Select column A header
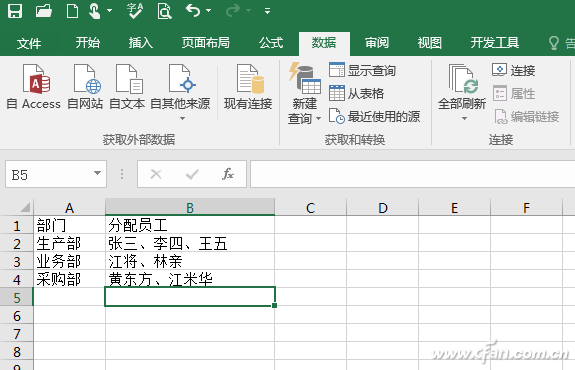This screenshot has width=575, height=370. 69,208
